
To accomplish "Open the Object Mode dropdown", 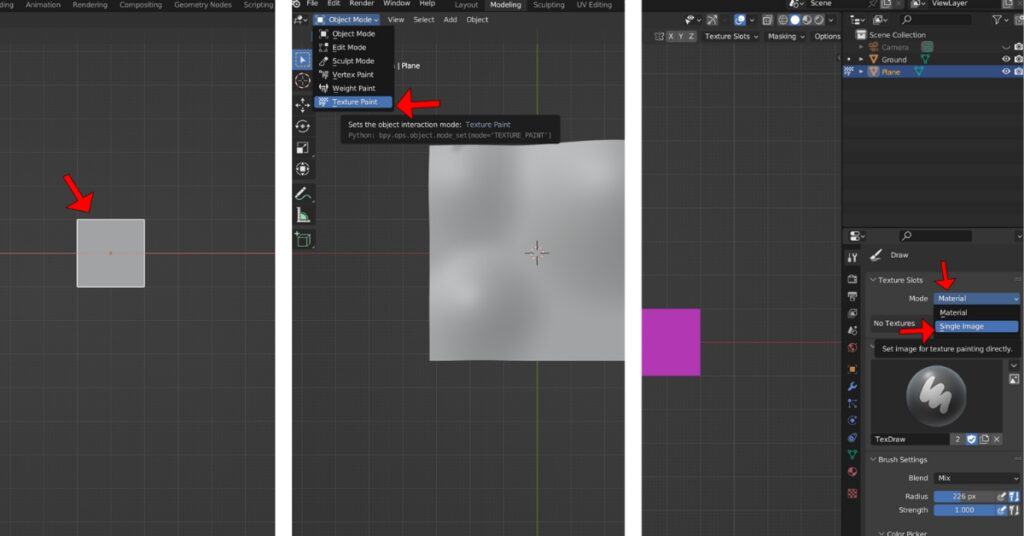I will [346, 20].
